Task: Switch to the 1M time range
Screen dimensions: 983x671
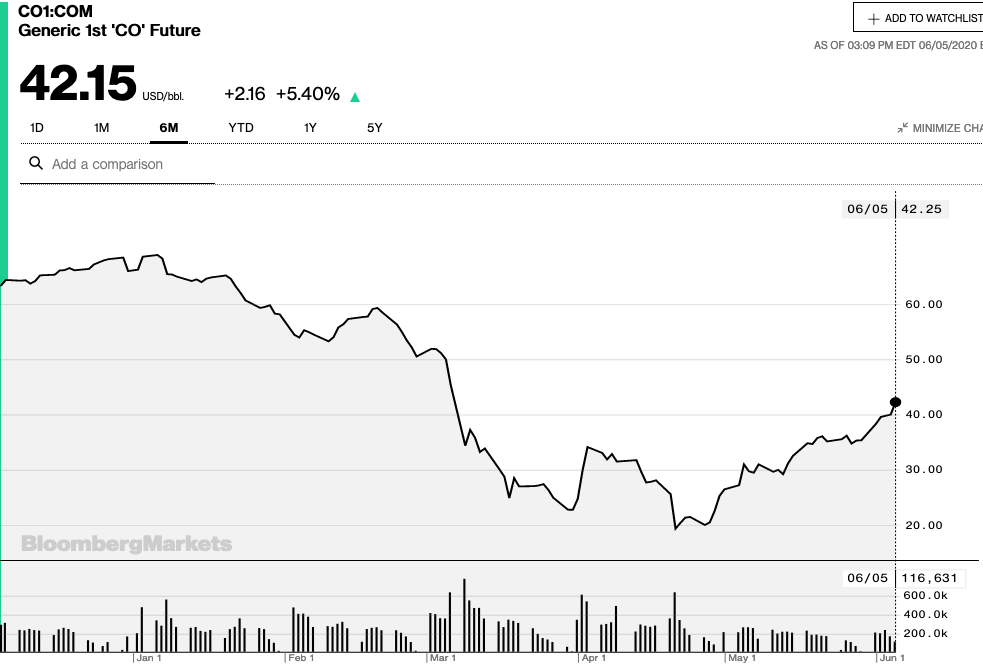Action: [101, 128]
